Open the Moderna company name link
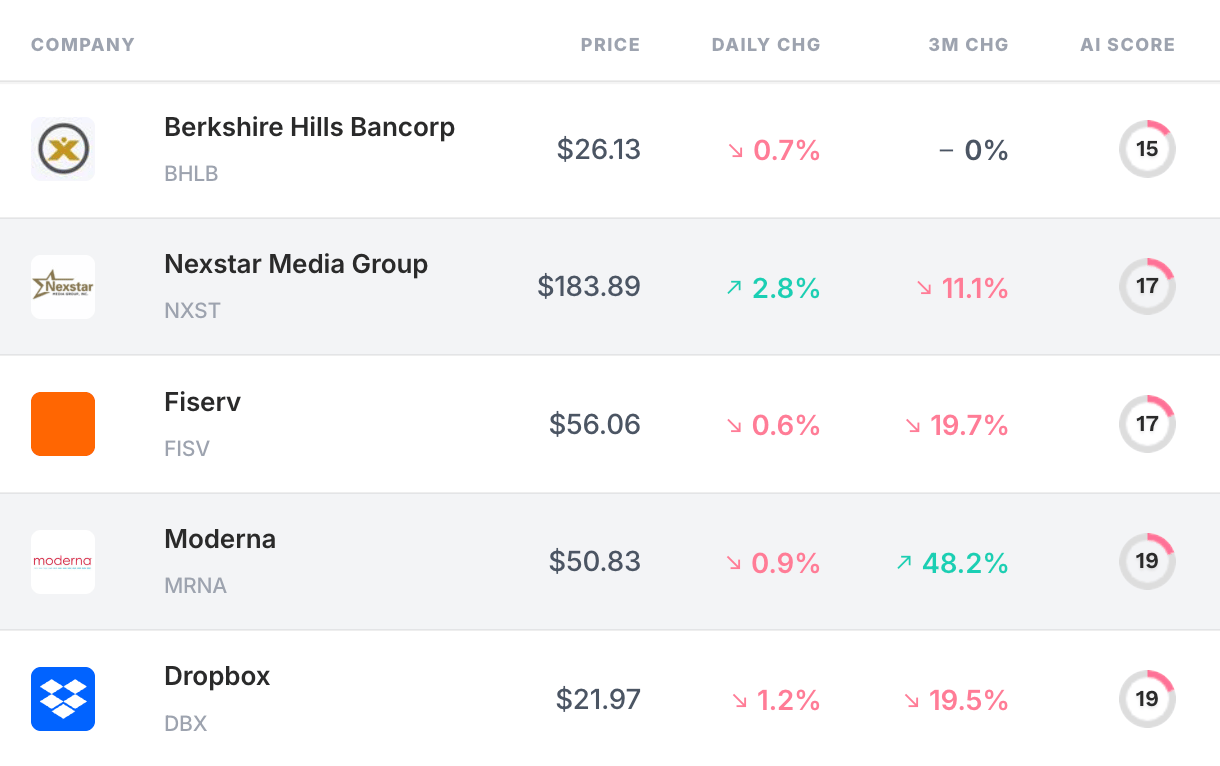This screenshot has width=1220, height=766. (x=220, y=539)
